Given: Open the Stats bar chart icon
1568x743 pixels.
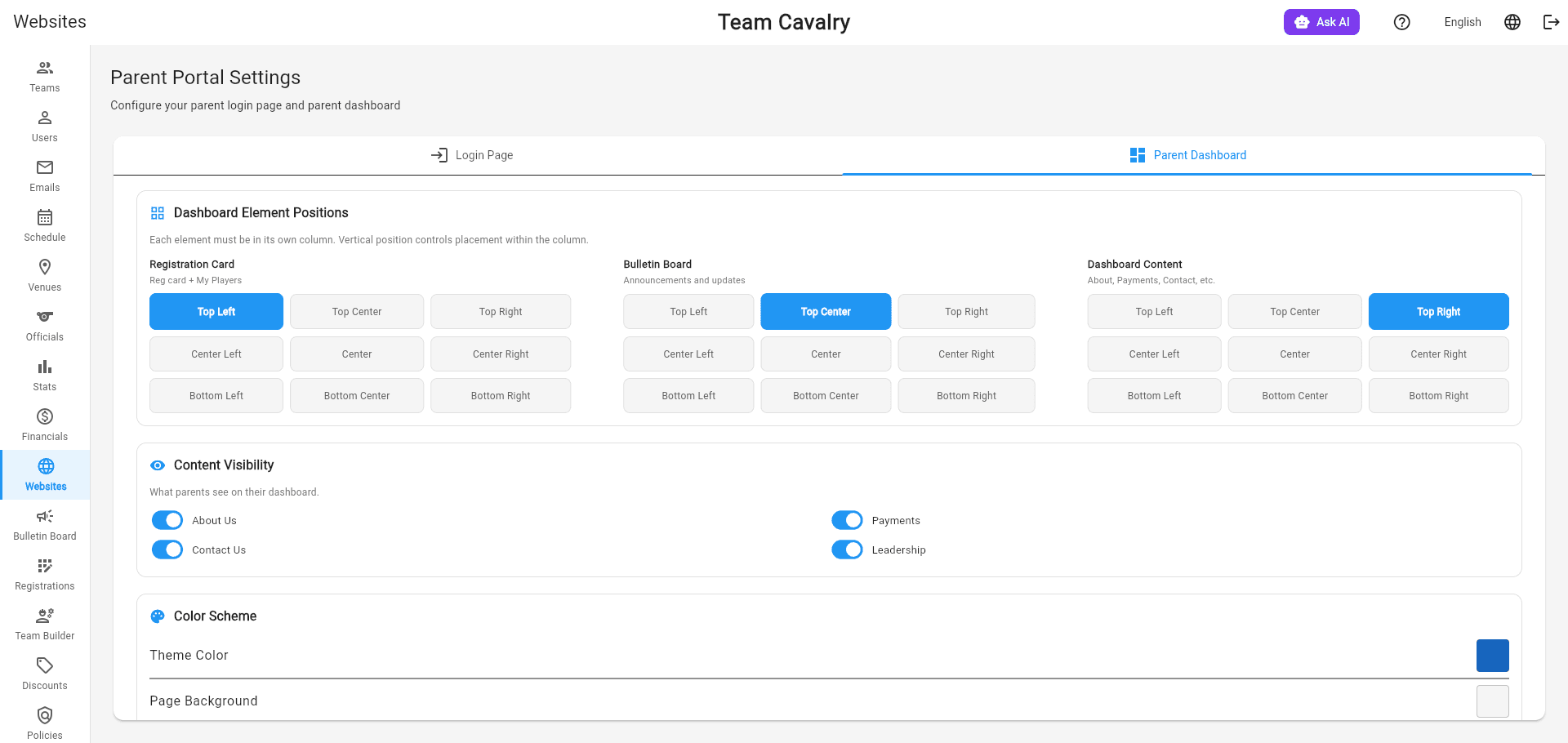Looking at the screenshot, I should [x=45, y=367].
